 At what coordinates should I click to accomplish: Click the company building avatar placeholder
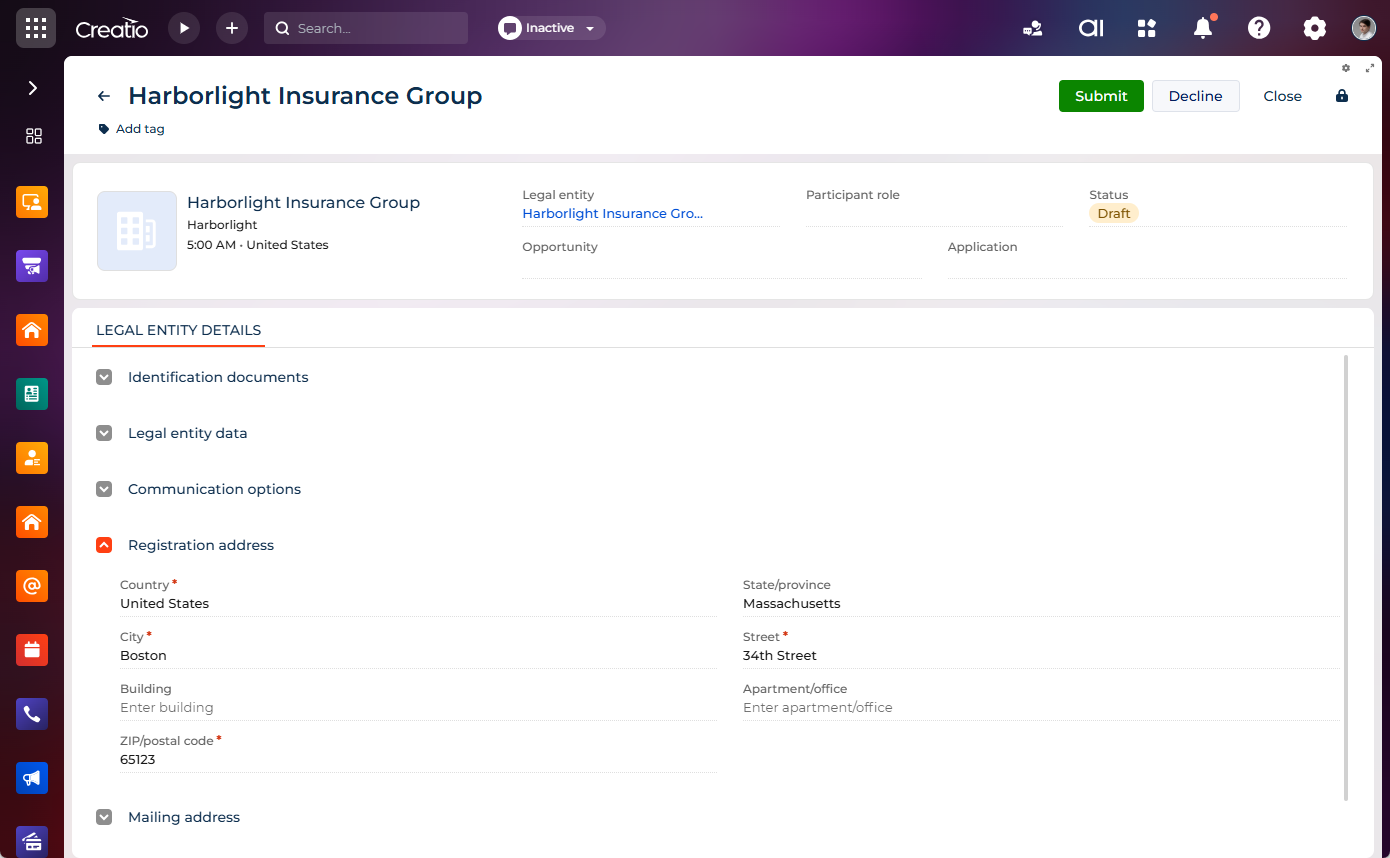pos(137,231)
